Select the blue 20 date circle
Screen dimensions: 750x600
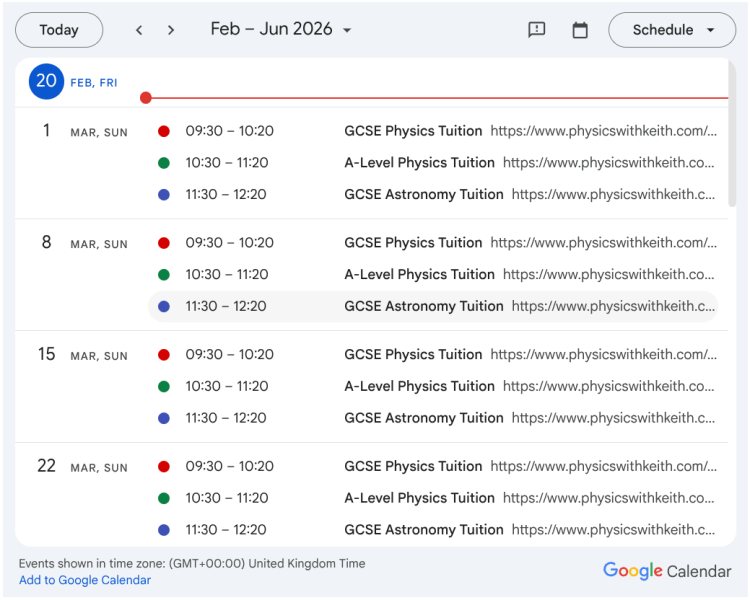[46, 81]
